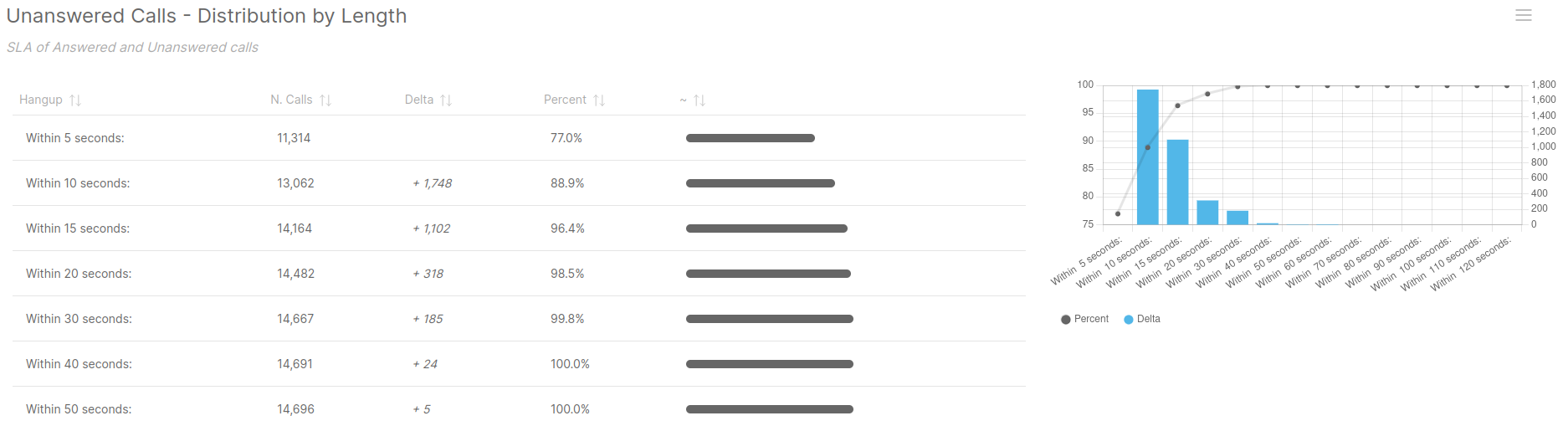Click the Percent column header label

565,100
